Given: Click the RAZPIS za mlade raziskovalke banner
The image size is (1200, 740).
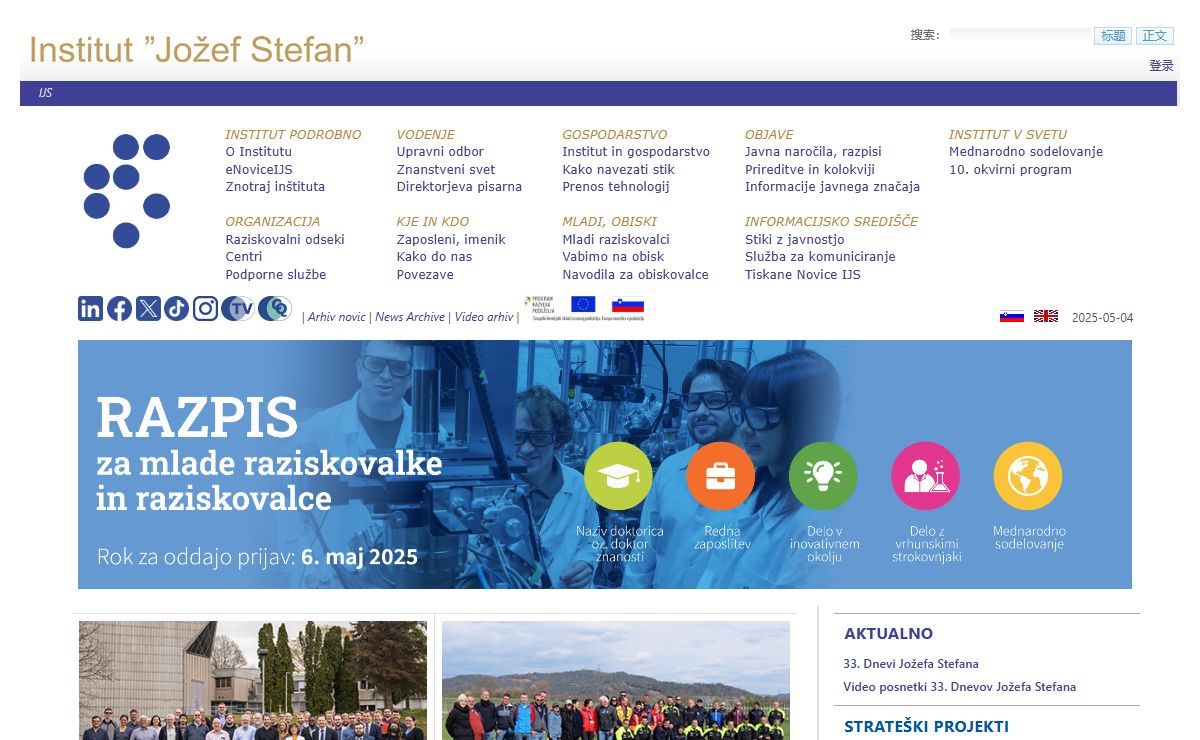Looking at the screenshot, I should coord(605,464).
